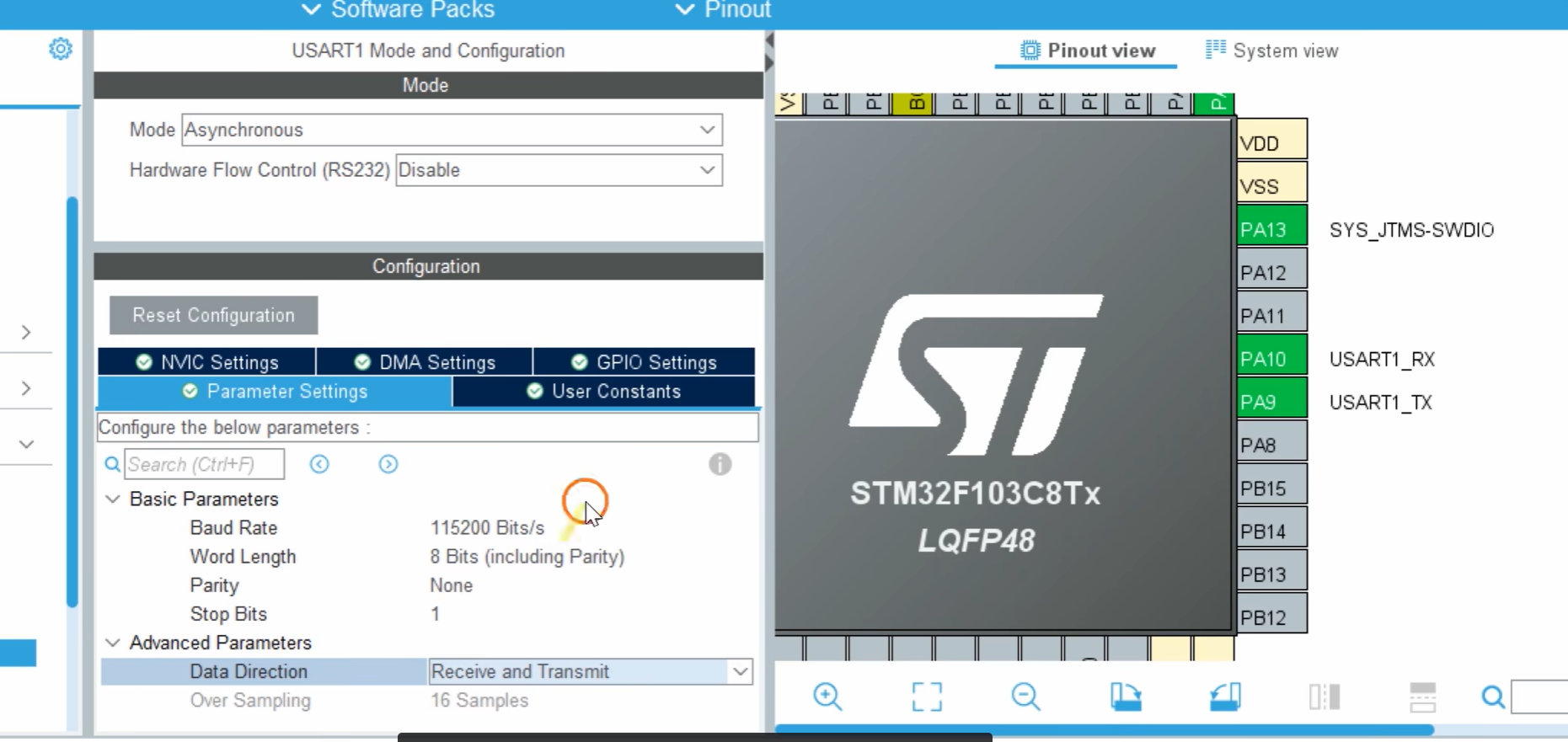Screen dimensions: 1568x742
Task: Go to previous parameter search result
Action: [x=319, y=464]
